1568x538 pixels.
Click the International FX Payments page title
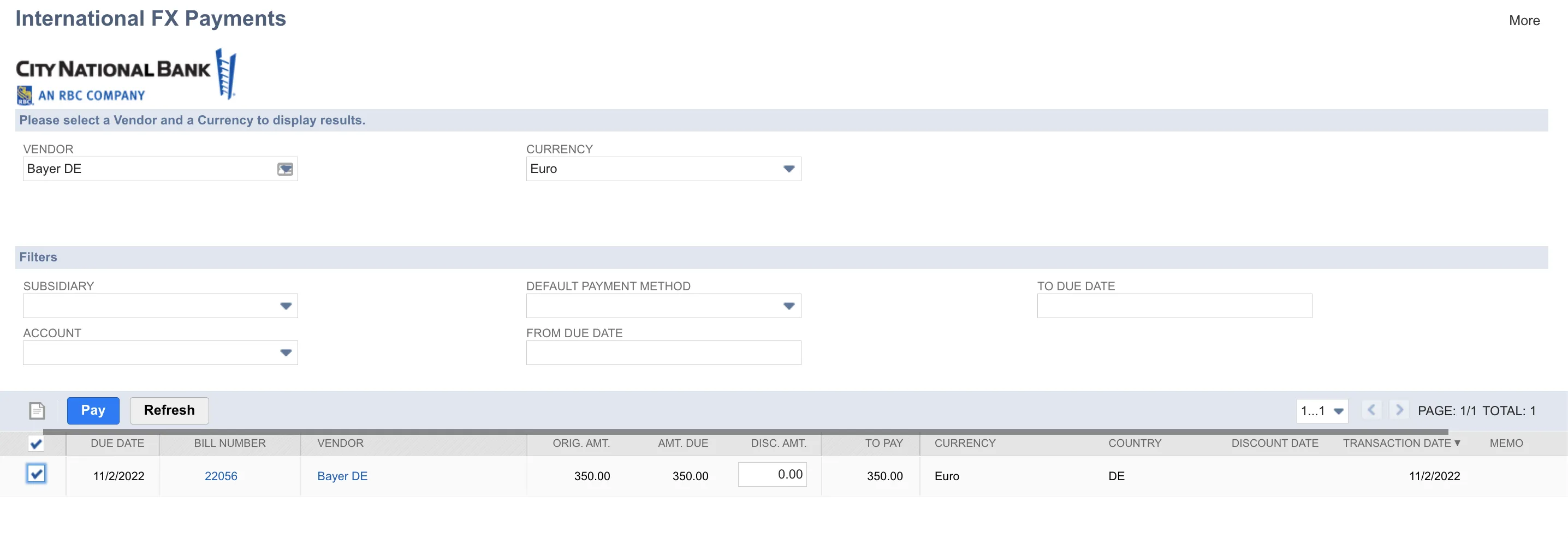[150, 19]
